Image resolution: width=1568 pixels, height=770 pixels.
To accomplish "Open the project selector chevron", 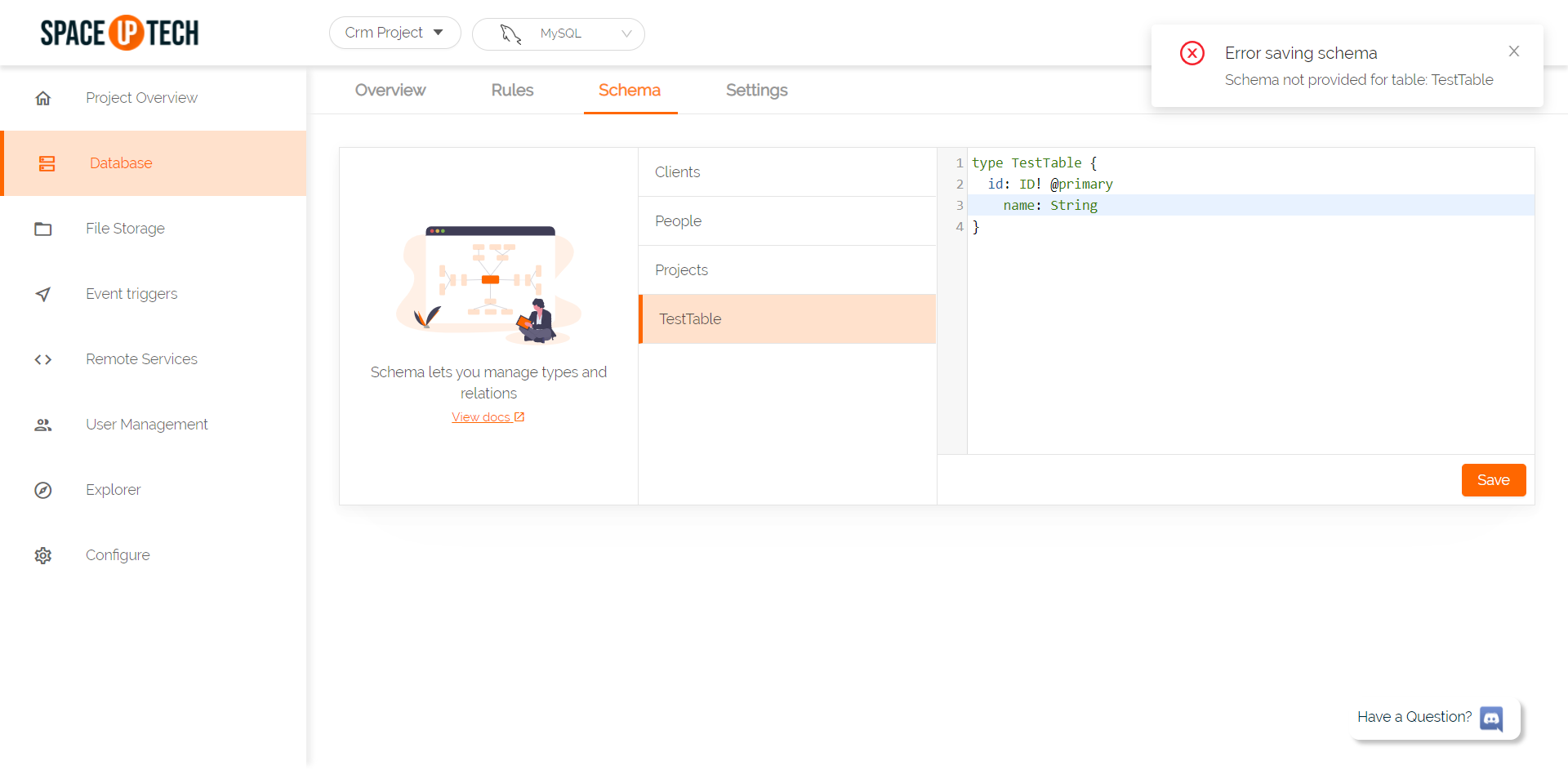I will pyautogui.click(x=438, y=33).
